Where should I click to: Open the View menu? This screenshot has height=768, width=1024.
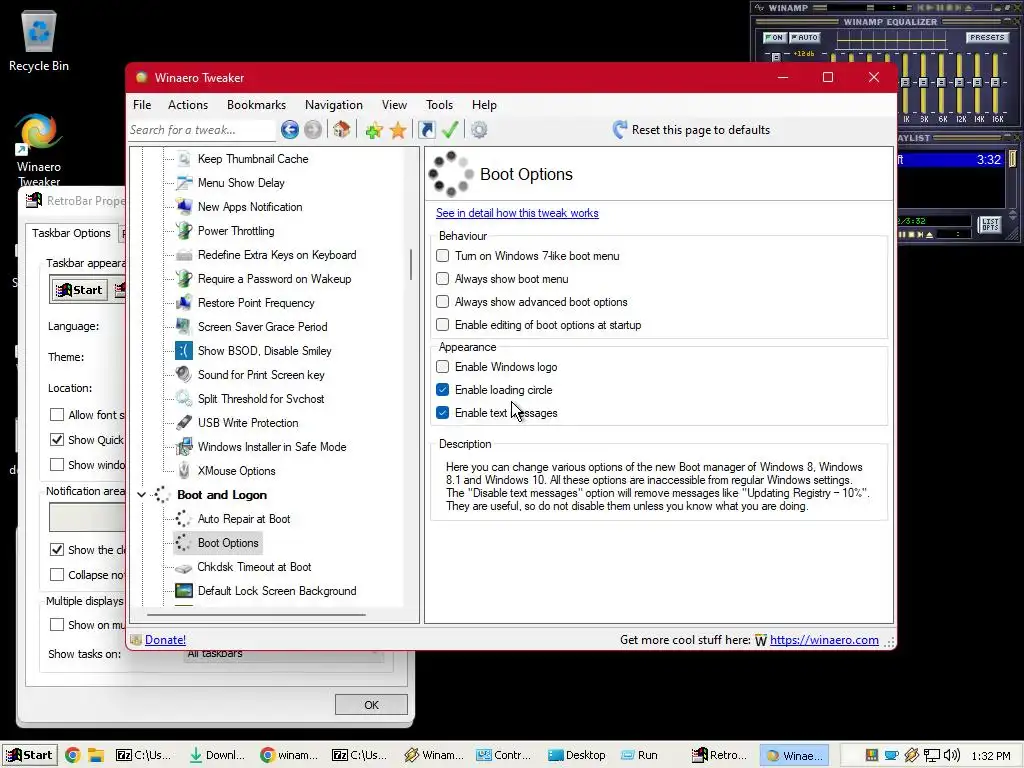click(394, 105)
